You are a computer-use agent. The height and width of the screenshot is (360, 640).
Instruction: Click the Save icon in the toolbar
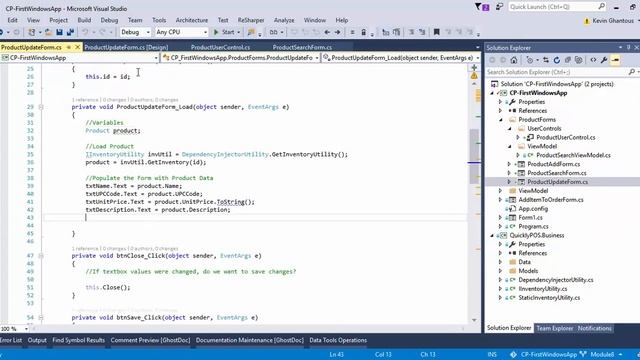click(x=60, y=32)
